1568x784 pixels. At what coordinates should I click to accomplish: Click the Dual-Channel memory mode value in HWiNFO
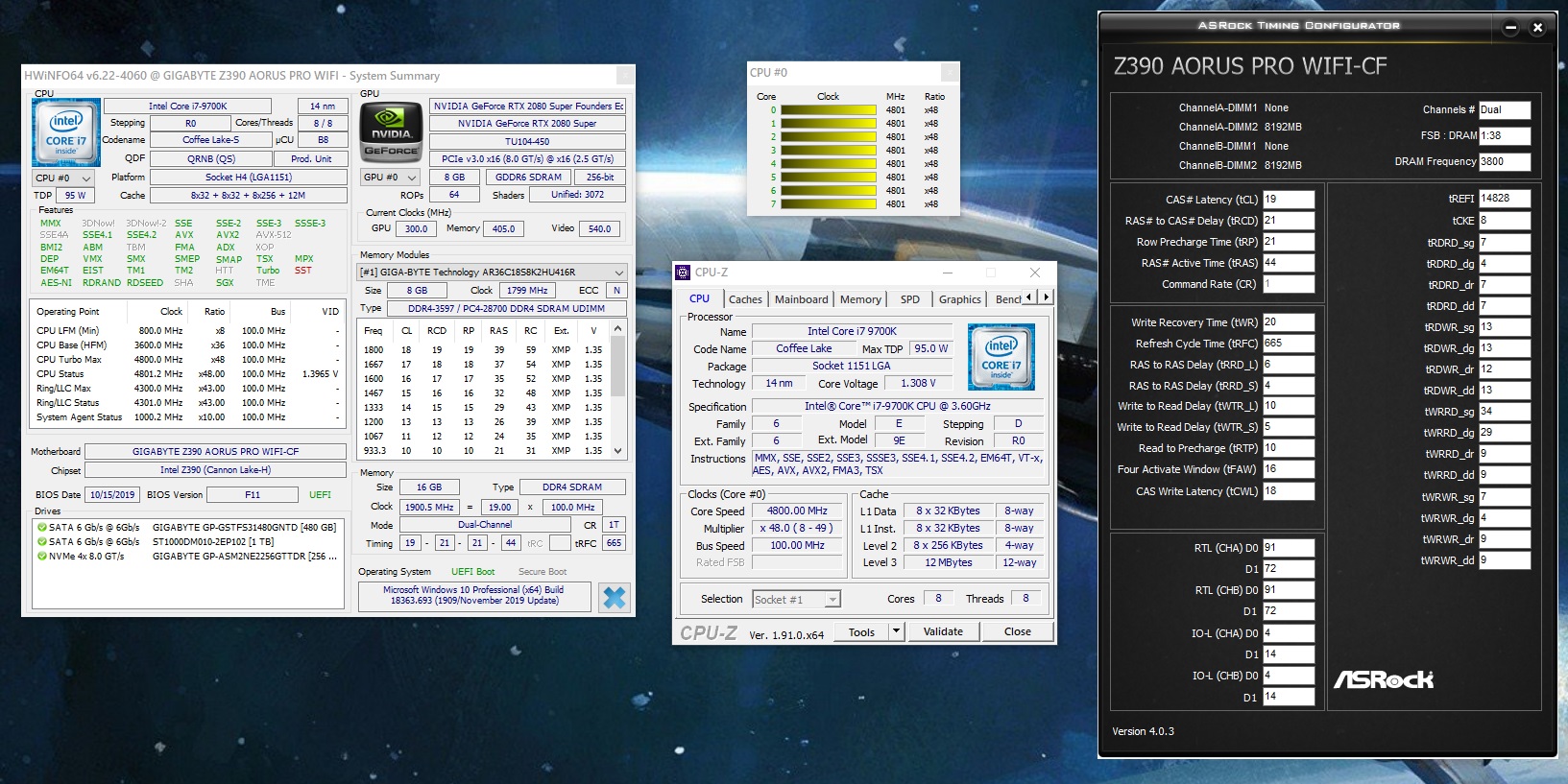tap(485, 525)
